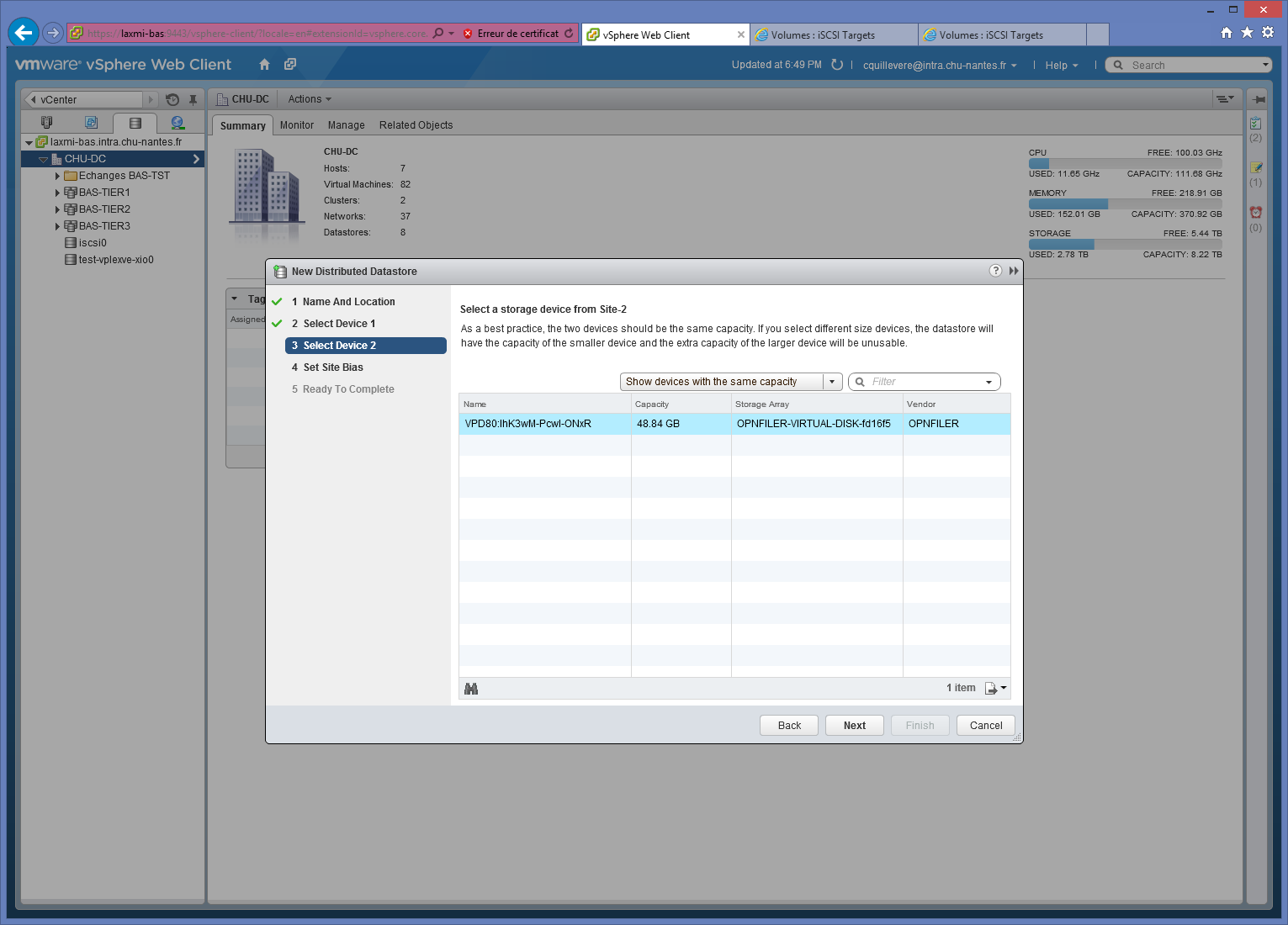This screenshot has height=925, width=1288.
Task: Click the Next button
Action: tap(855, 726)
